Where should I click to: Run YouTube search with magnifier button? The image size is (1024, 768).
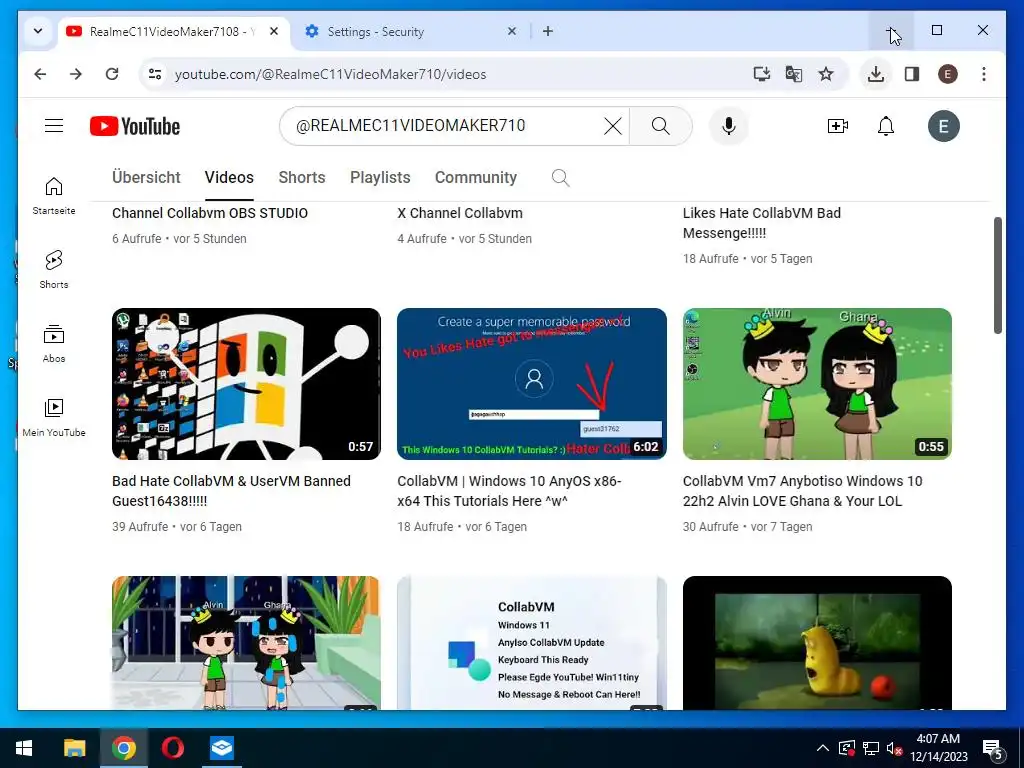point(661,126)
